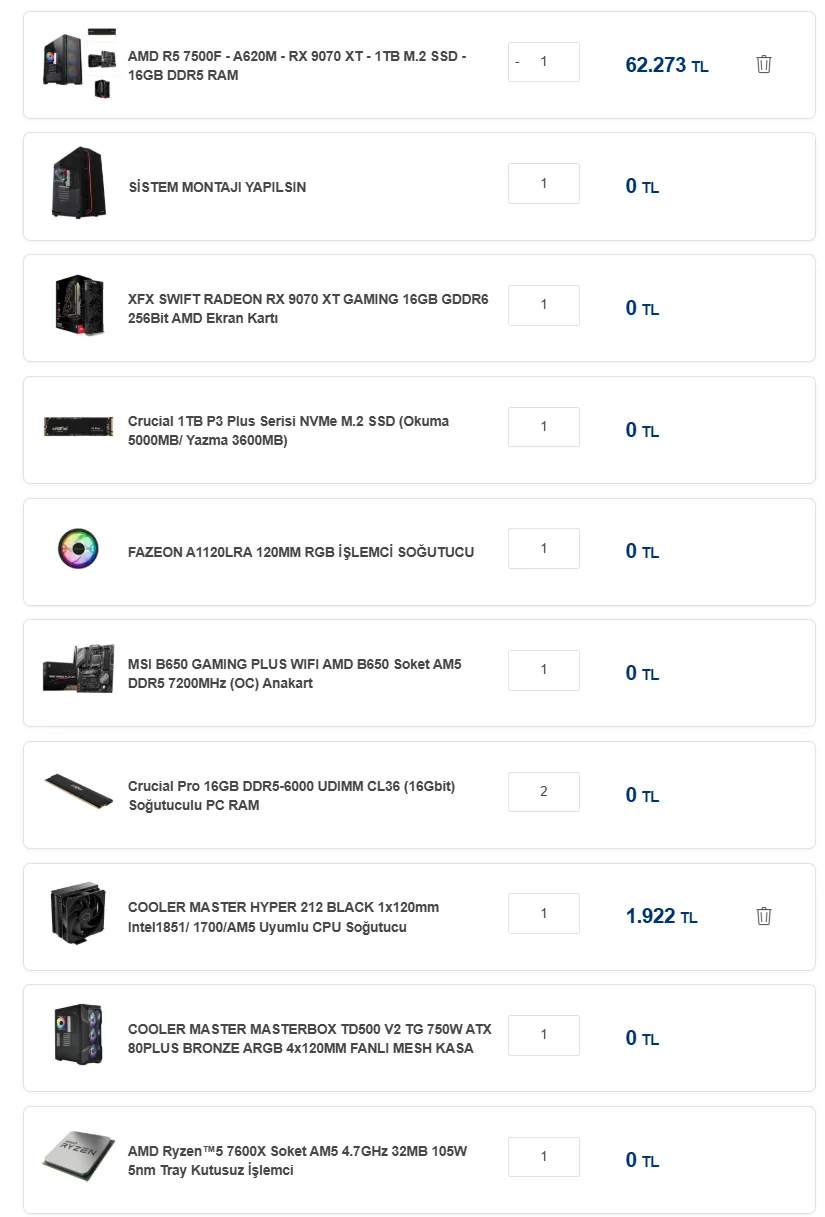
Task: Select the FAZEON RGB cooler product image
Action: 78,549
